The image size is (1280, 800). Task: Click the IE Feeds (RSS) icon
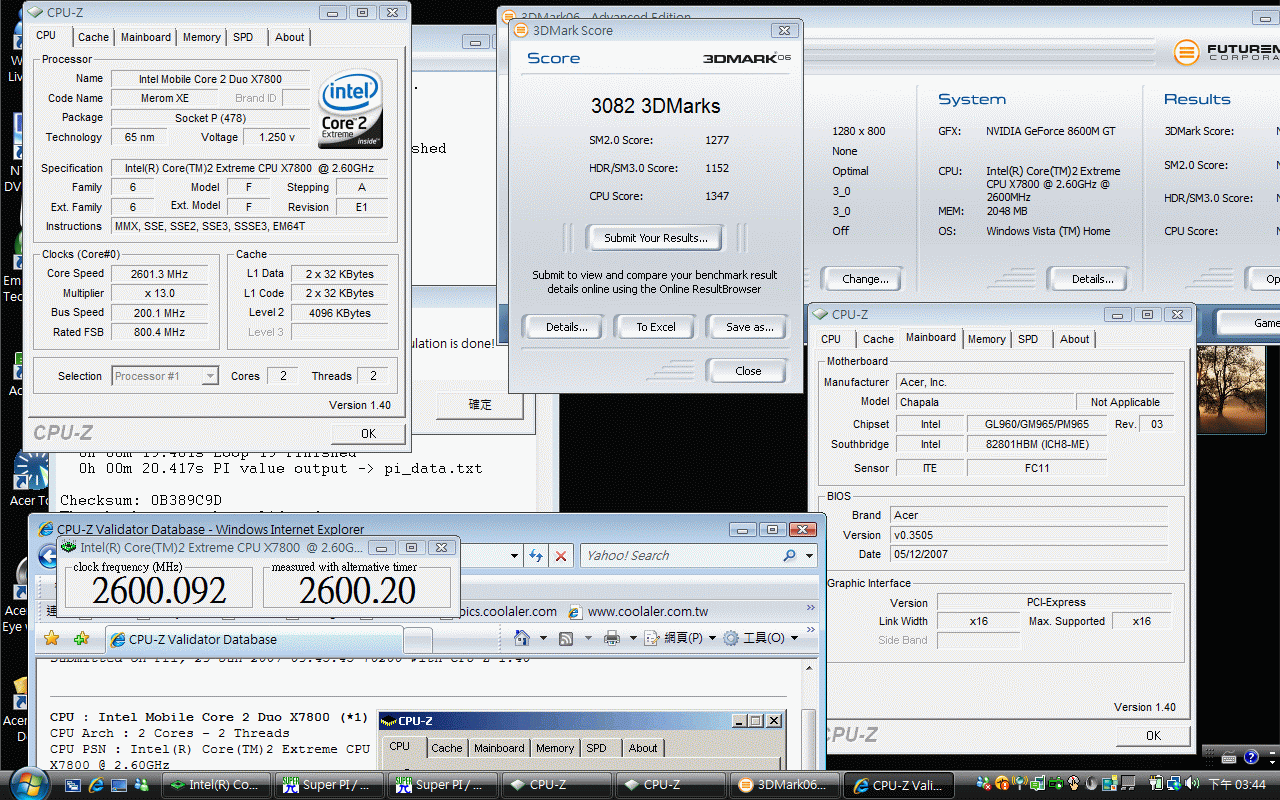click(x=566, y=638)
